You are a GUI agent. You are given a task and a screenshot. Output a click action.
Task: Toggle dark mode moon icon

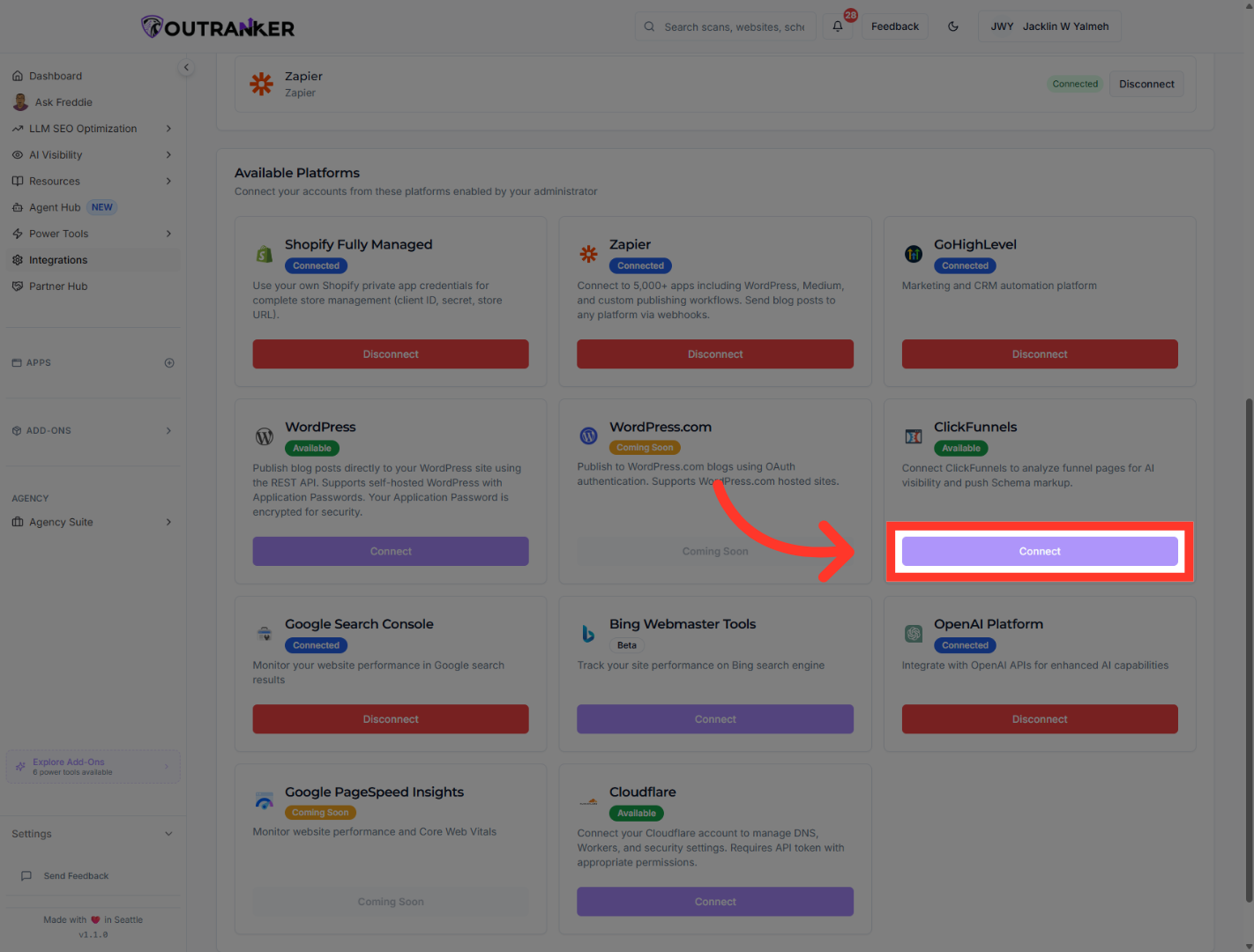[x=953, y=26]
